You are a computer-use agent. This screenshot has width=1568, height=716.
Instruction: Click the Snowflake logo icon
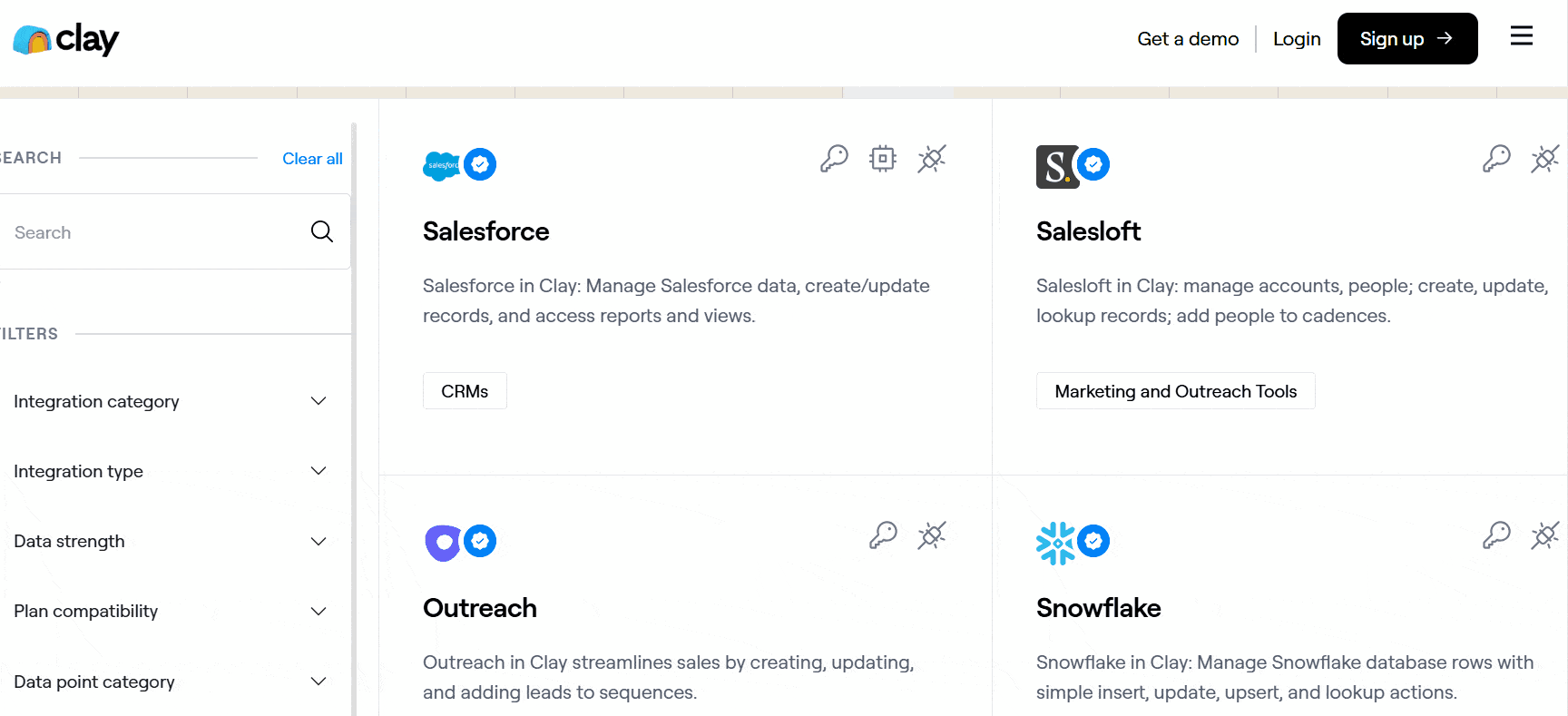coord(1055,543)
